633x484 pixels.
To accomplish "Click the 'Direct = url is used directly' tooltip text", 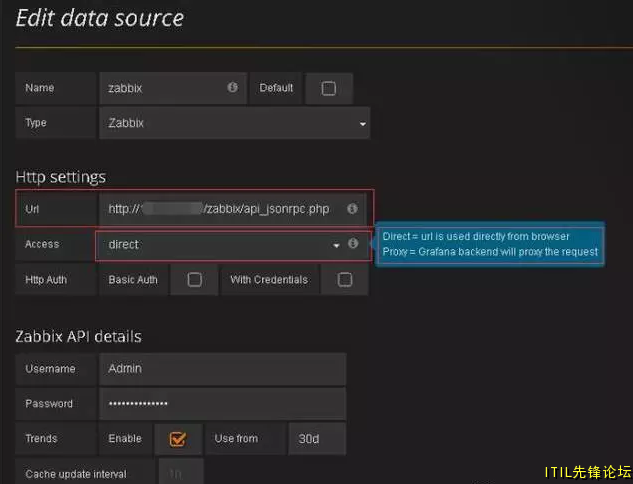I will (x=476, y=236).
